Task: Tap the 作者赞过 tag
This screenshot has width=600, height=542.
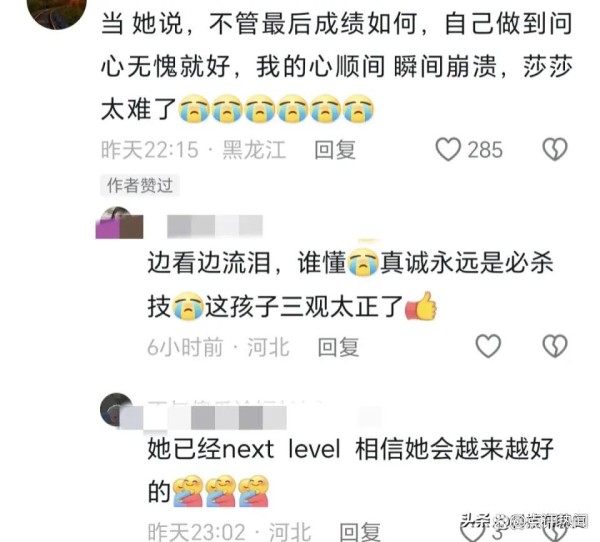Action: (x=140, y=186)
